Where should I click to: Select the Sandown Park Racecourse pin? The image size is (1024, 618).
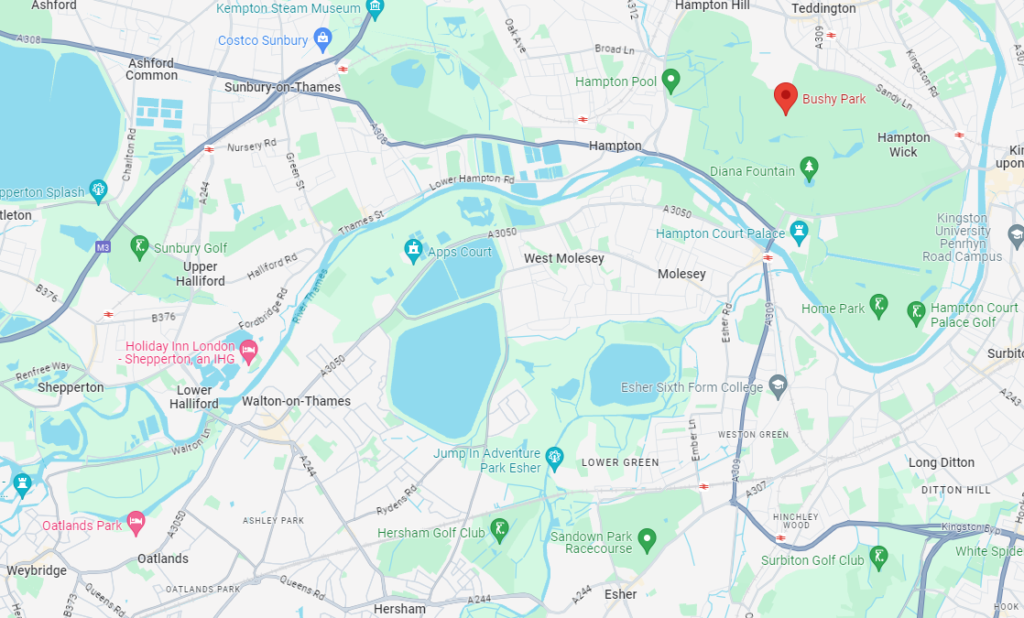tap(647, 540)
